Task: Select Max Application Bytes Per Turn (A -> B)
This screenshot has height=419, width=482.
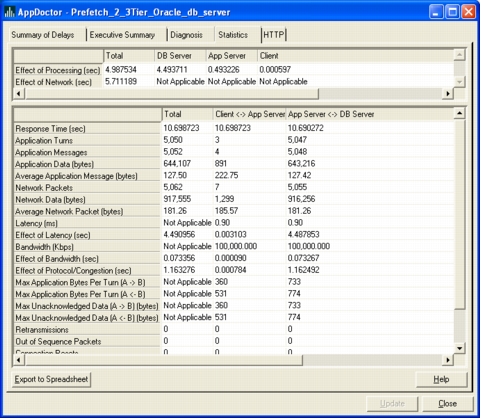Action: pos(87,283)
